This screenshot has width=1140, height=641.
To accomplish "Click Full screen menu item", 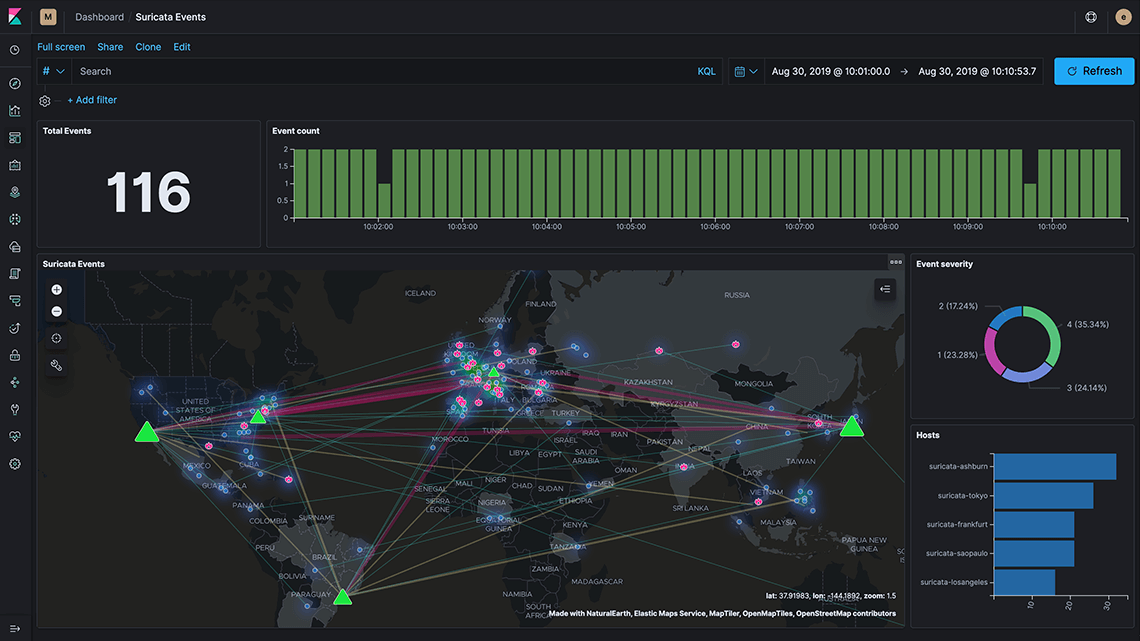I will pyautogui.click(x=61, y=47).
